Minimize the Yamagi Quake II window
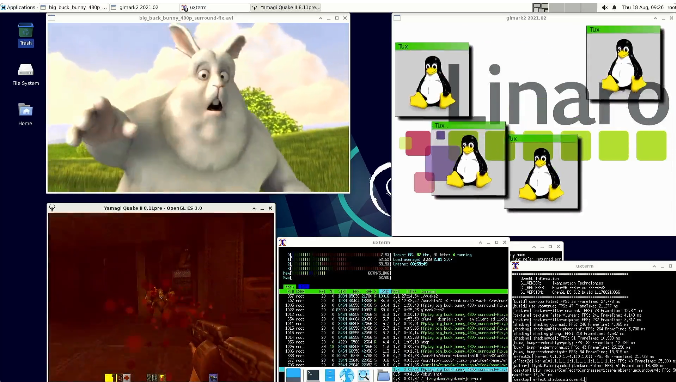The width and height of the screenshot is (676, 382). pos(262,208)
